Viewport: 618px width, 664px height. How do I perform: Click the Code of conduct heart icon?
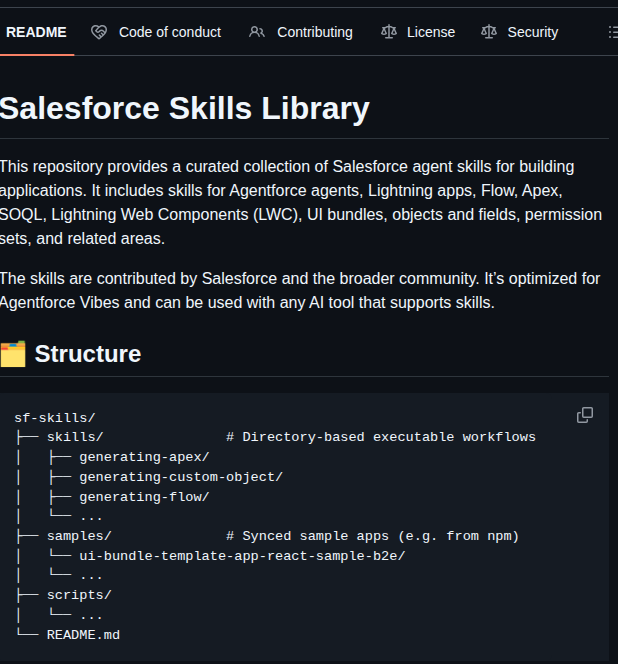point(99,32)
